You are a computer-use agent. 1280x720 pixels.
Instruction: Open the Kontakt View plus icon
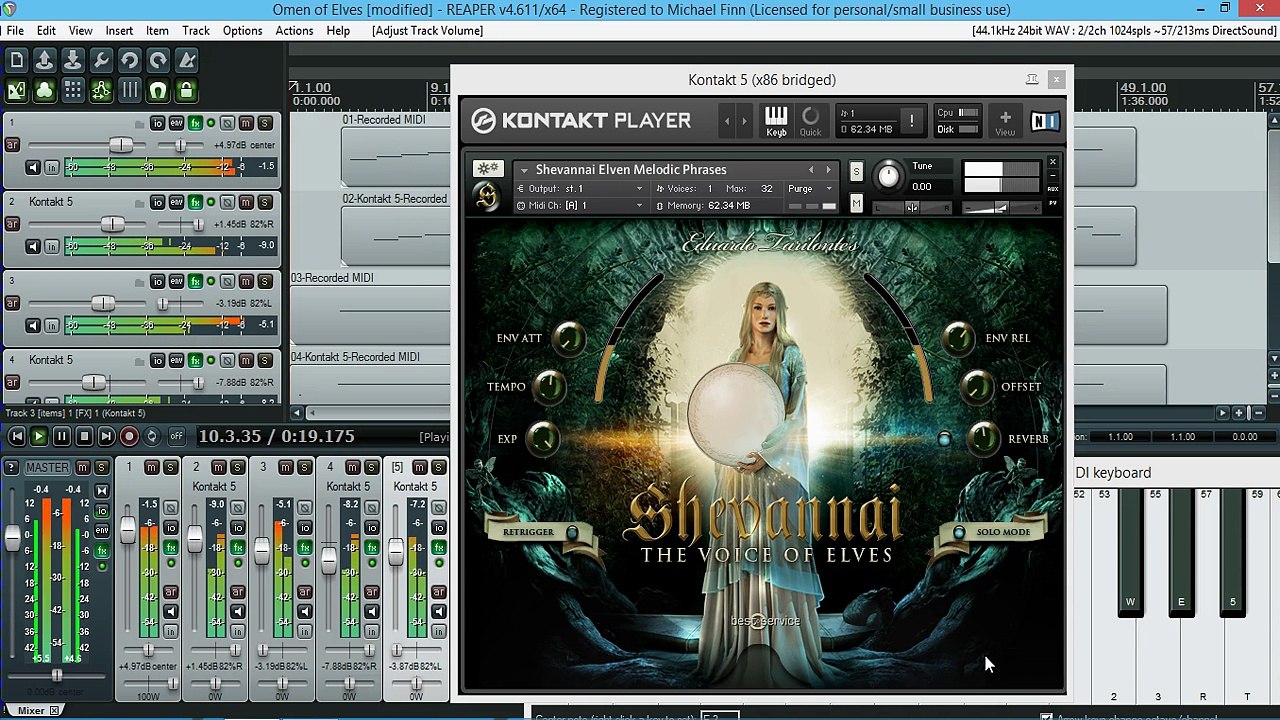[1005, 121]
